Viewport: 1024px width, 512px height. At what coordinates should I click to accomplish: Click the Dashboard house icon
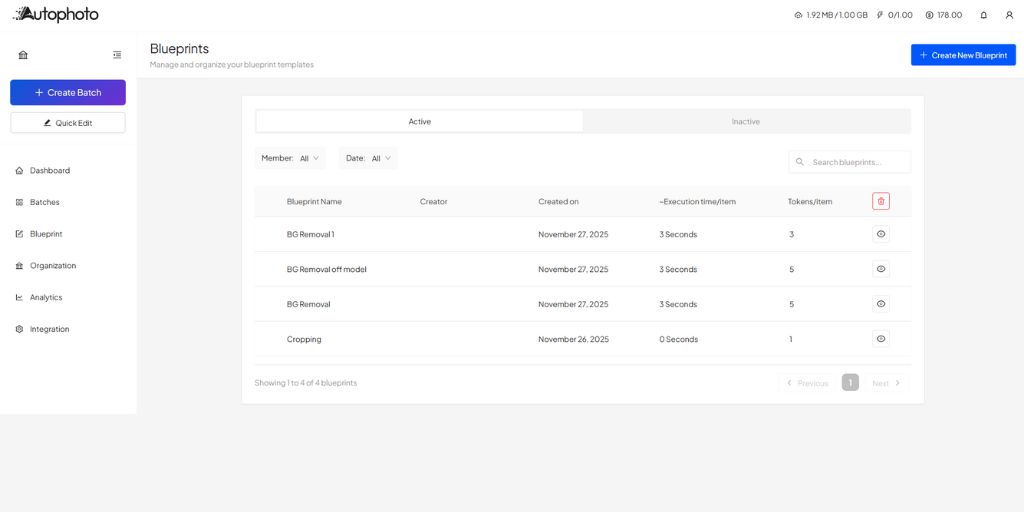tap(19, 170)
